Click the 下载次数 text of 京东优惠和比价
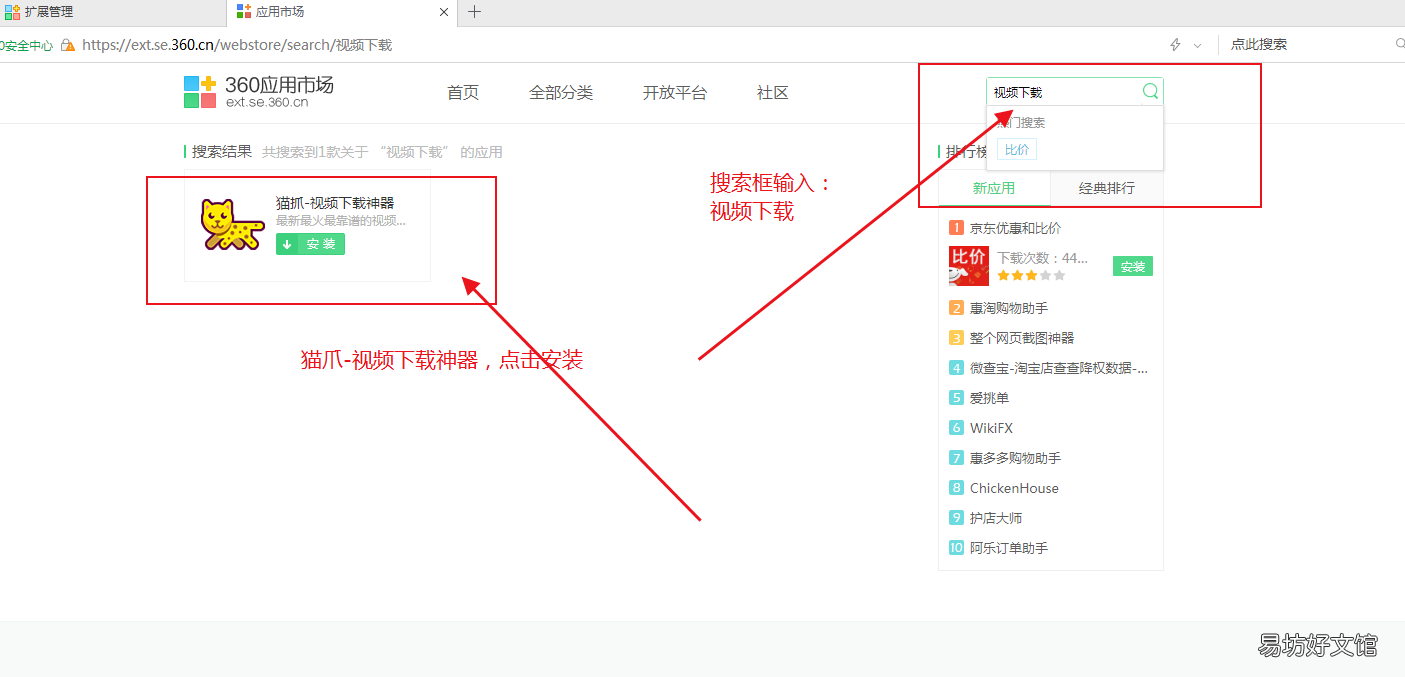The width and height of the screenshot is (1405, 677). point(1042,258)
